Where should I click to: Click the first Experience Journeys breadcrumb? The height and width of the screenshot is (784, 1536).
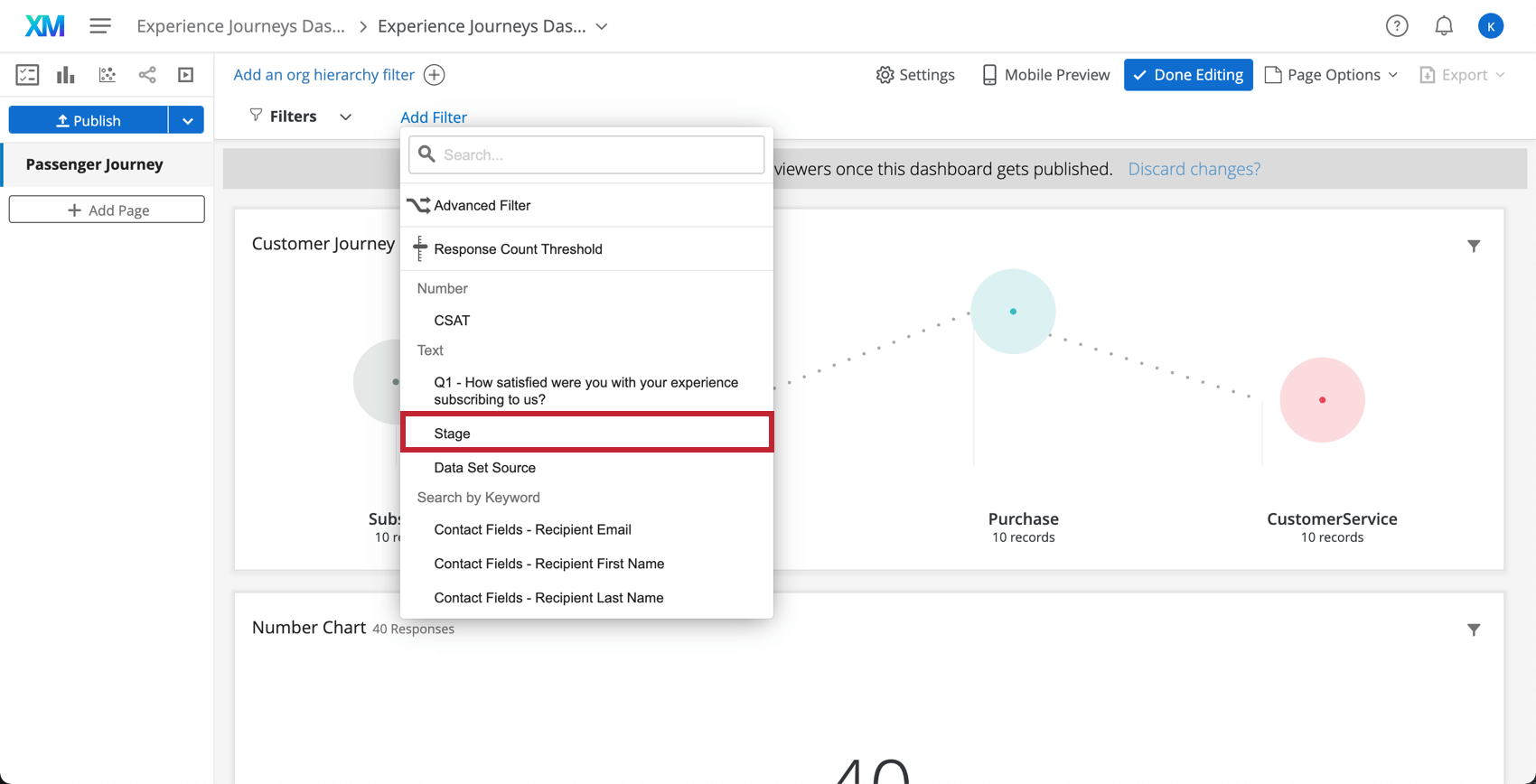[x=240, y=26]
